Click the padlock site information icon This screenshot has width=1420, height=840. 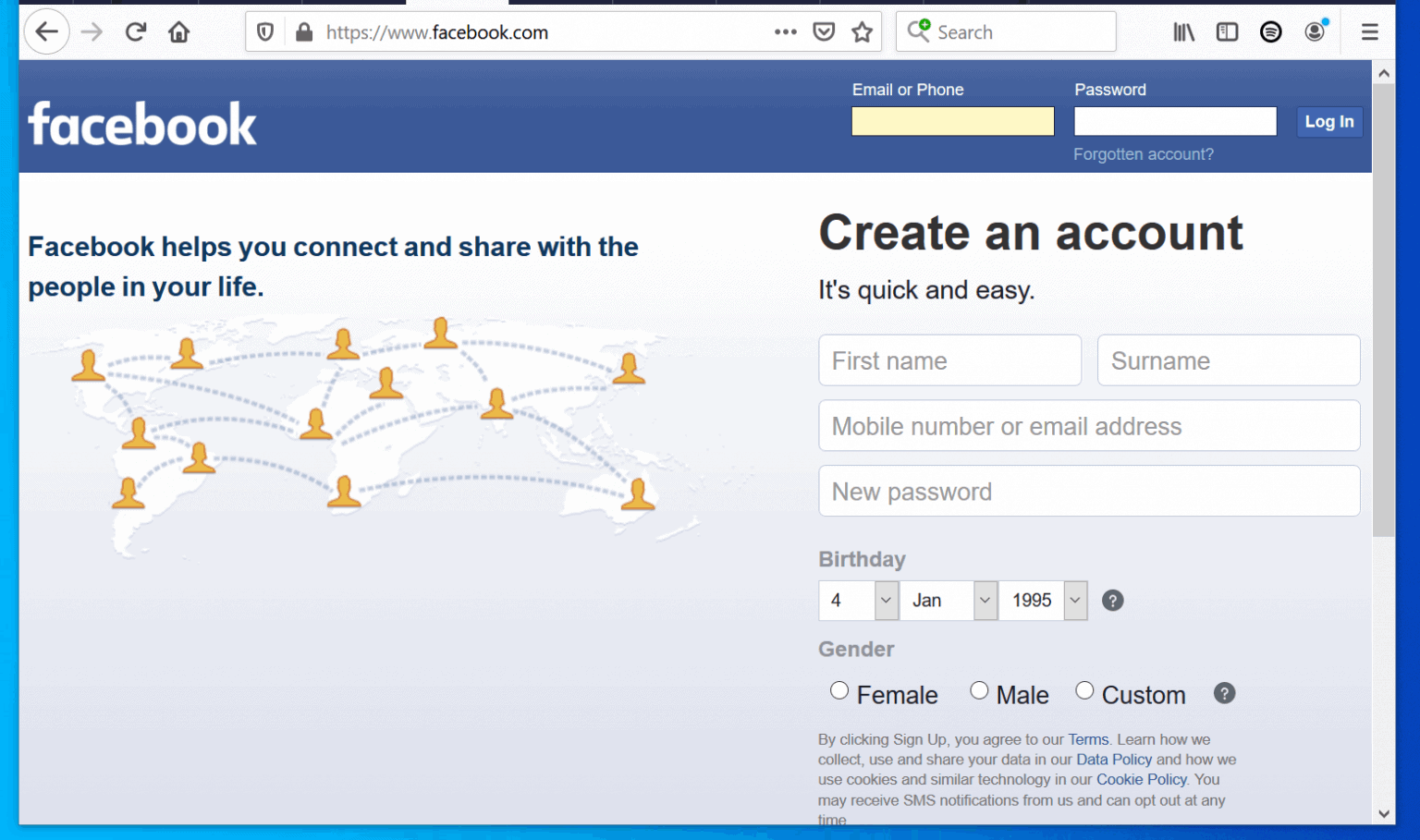point(304,30)
